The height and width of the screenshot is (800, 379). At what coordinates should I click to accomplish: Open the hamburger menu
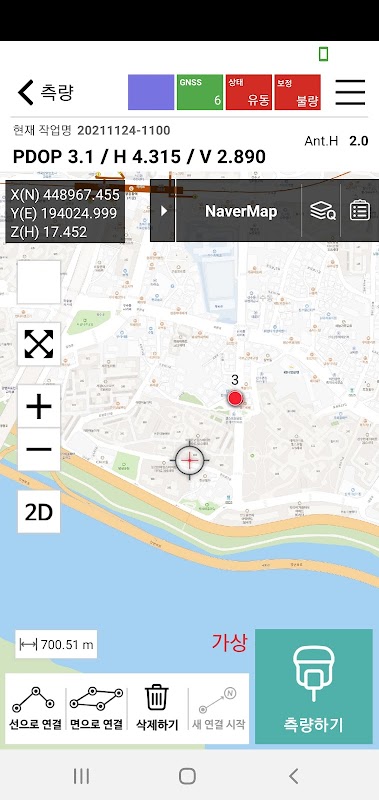click(350, 92)
